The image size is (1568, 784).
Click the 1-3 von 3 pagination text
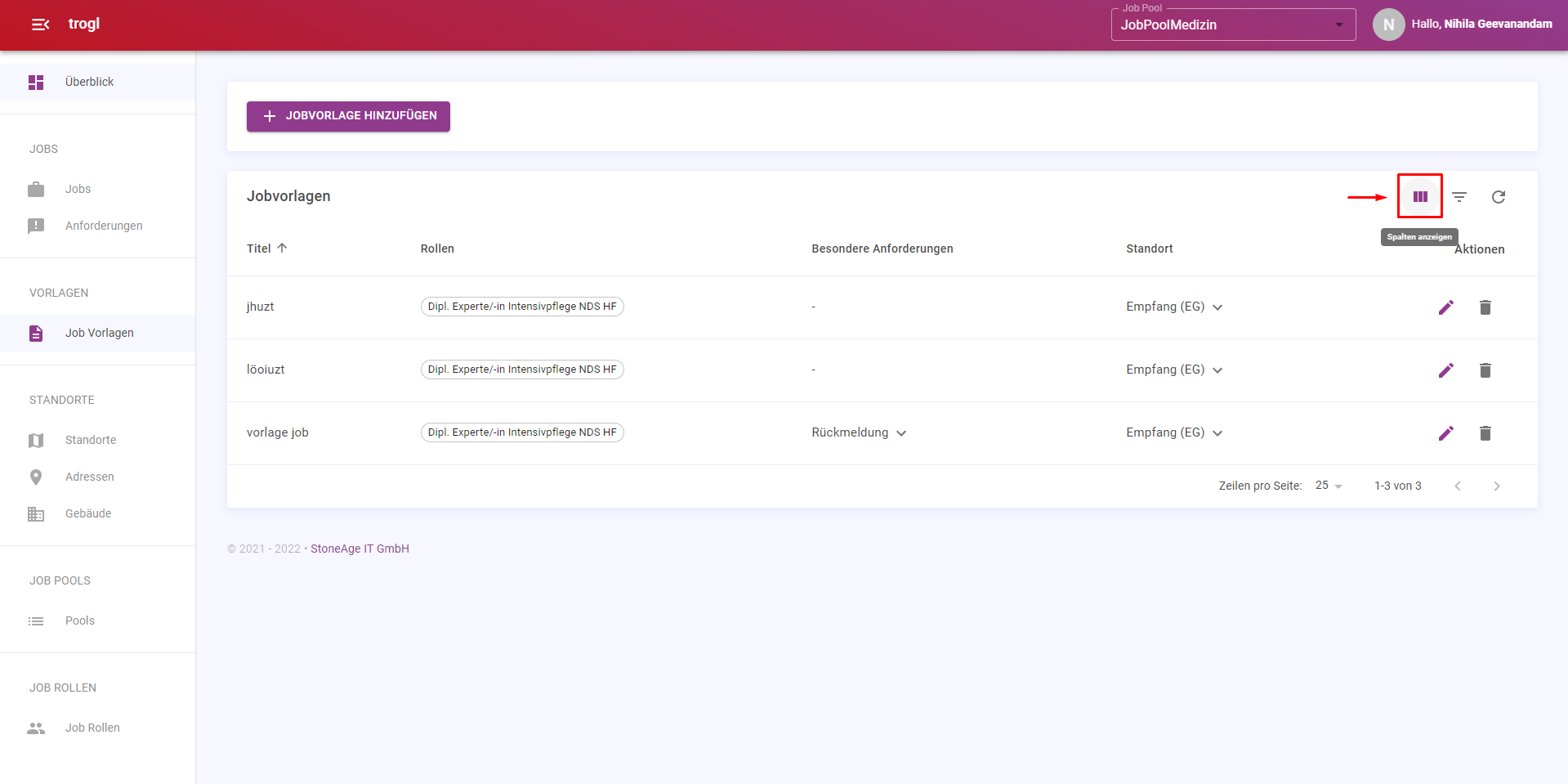(x=1398, y=486)
